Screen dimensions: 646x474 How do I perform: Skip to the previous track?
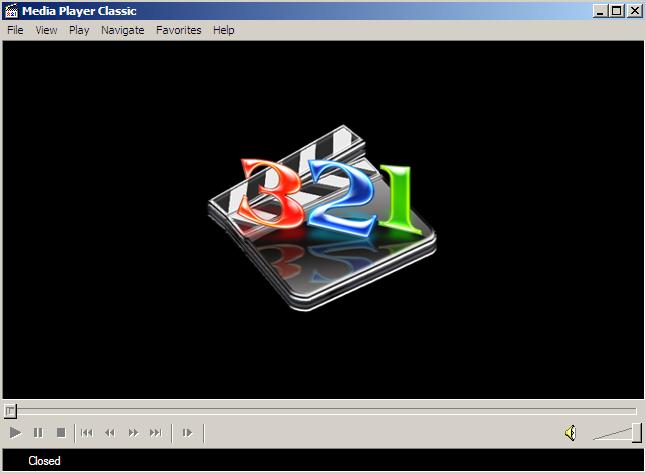tap(87, 433)
